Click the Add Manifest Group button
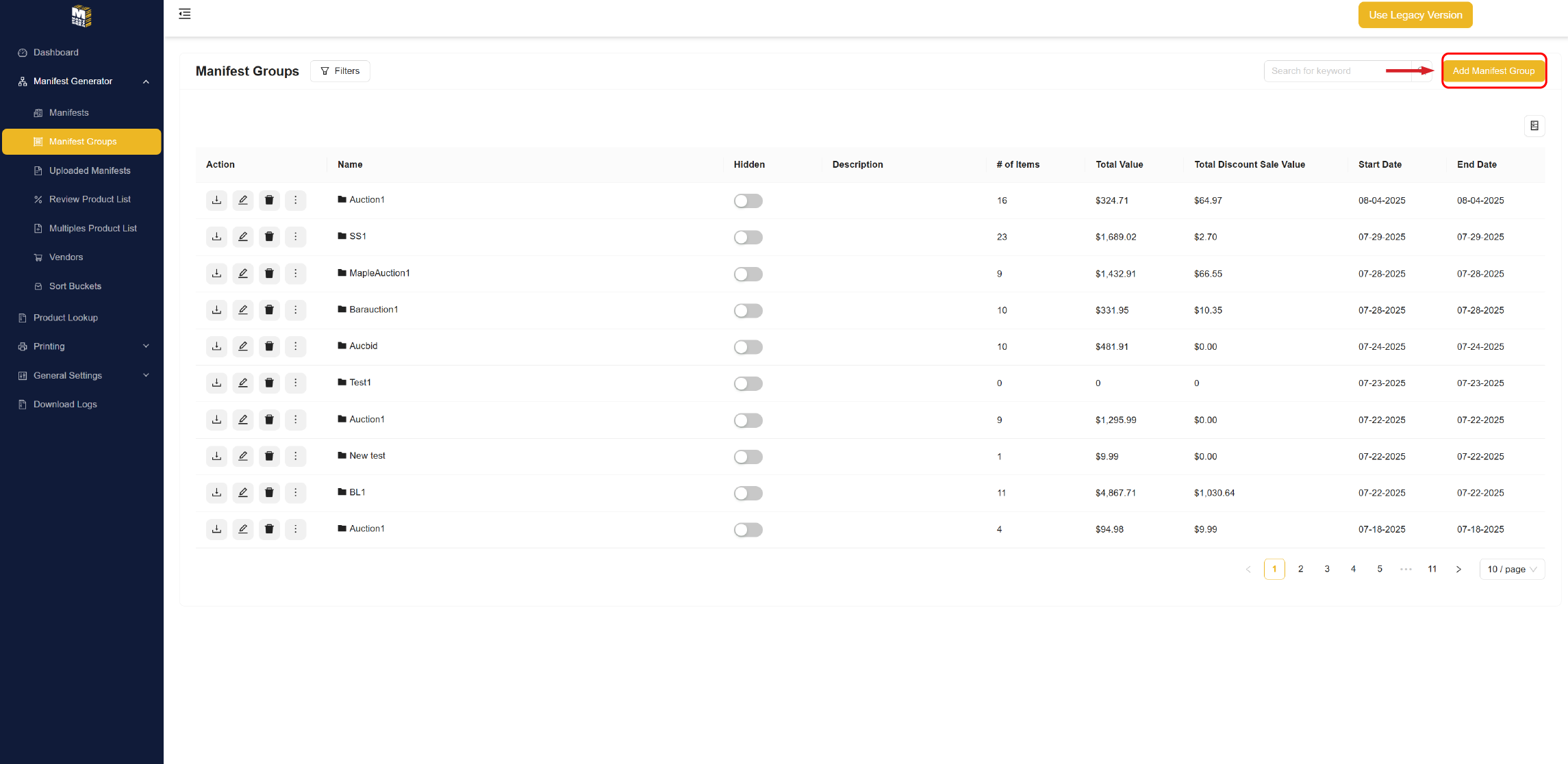This screenshot has height=764, width=1568. click(1493, 71)
